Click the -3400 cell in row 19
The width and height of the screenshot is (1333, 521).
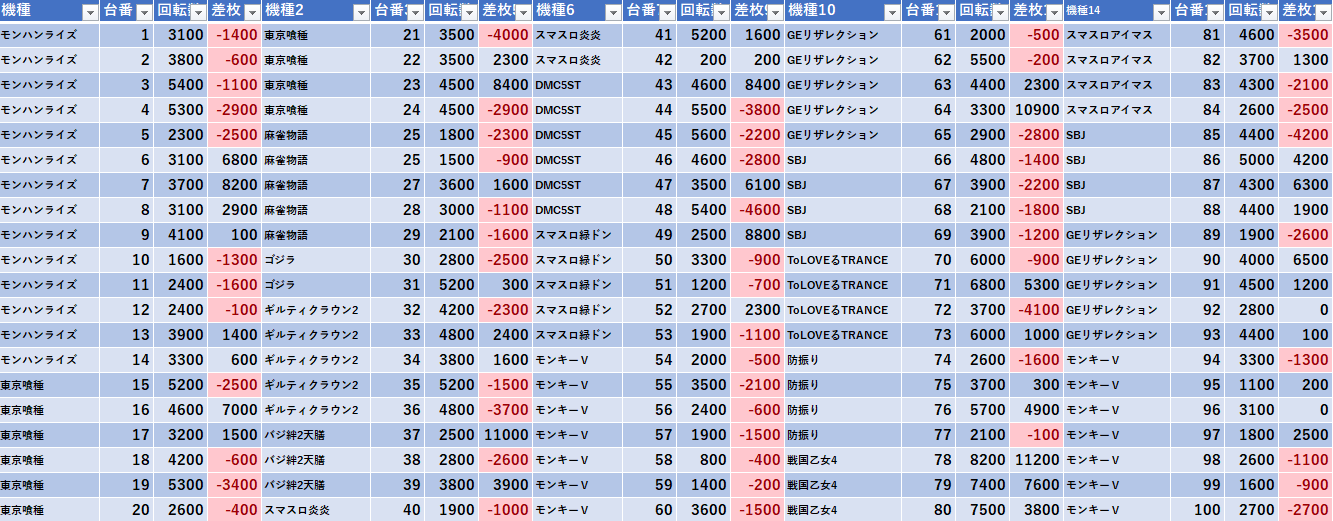pos(234,485)
